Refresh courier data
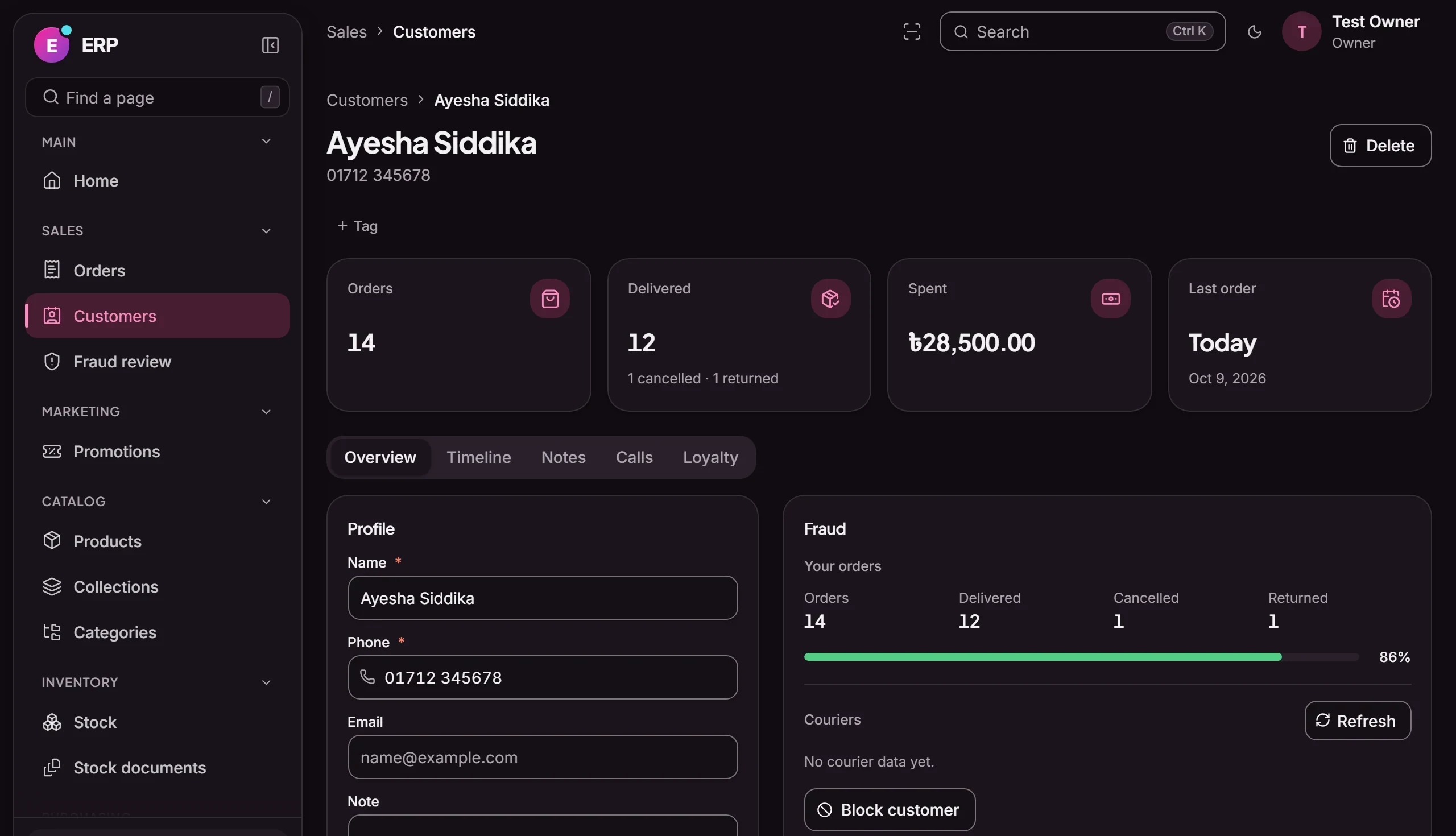 [1357, 721]
